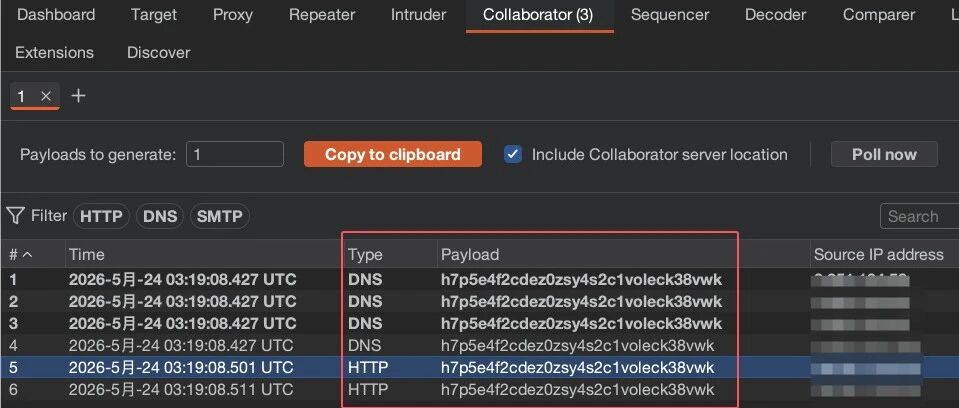This screenshot has width=959, height=408.
Task: Switch to the Decoder tab
Action: tap(776, 15)
